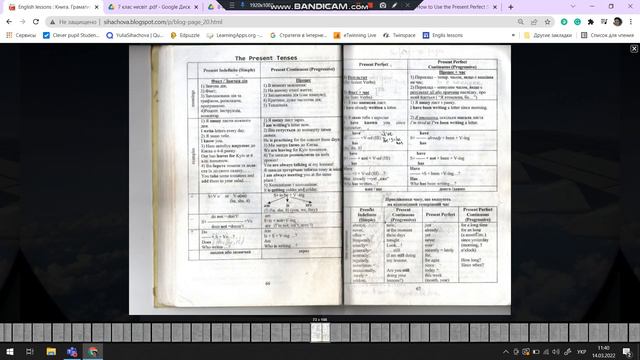This screenshot has width=640, height=360.
Task: Close the lightbox image viewer
Action: pos(634,49)
